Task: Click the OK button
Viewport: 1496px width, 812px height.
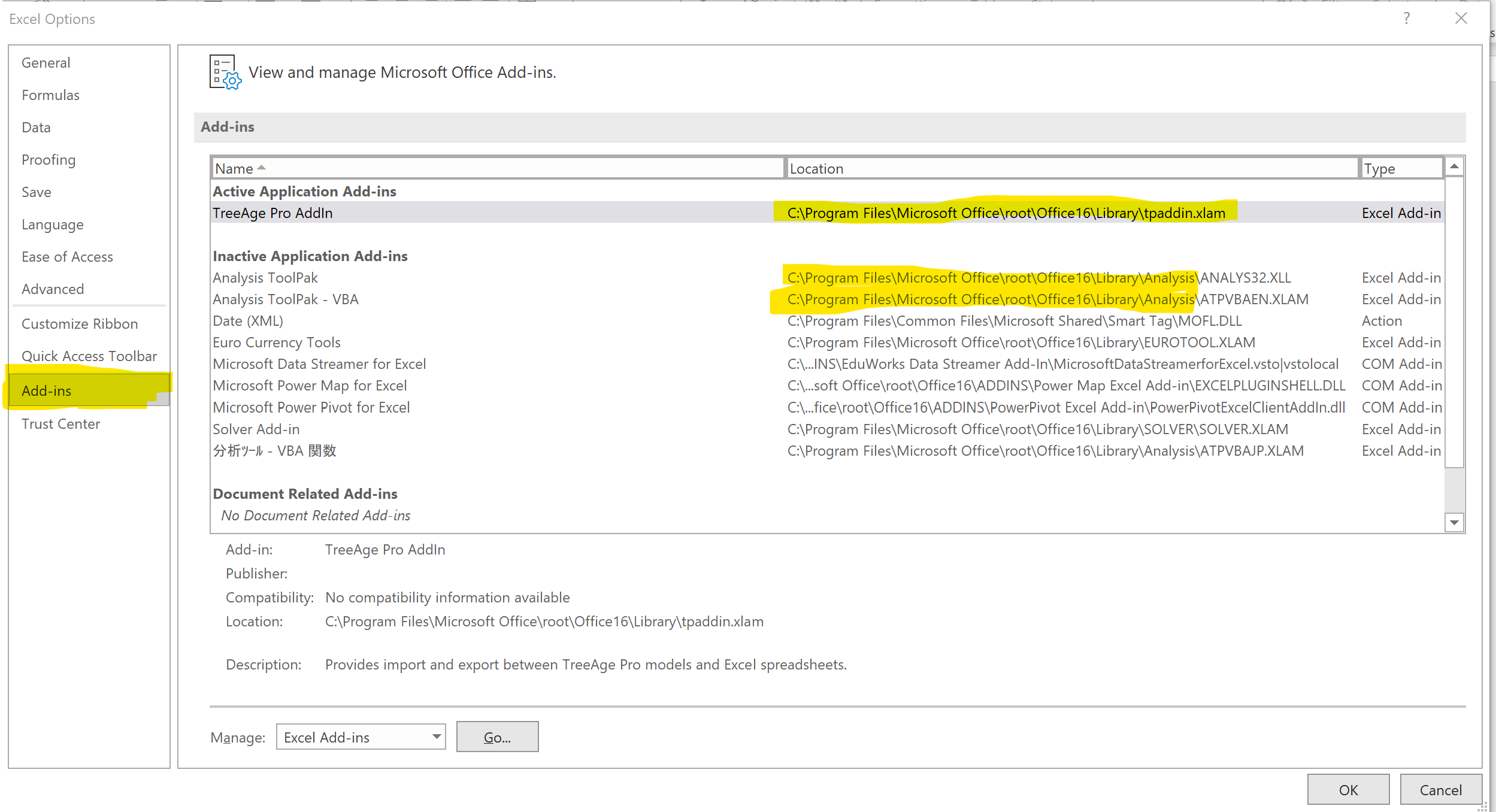Action: [x=1347, y=789]
